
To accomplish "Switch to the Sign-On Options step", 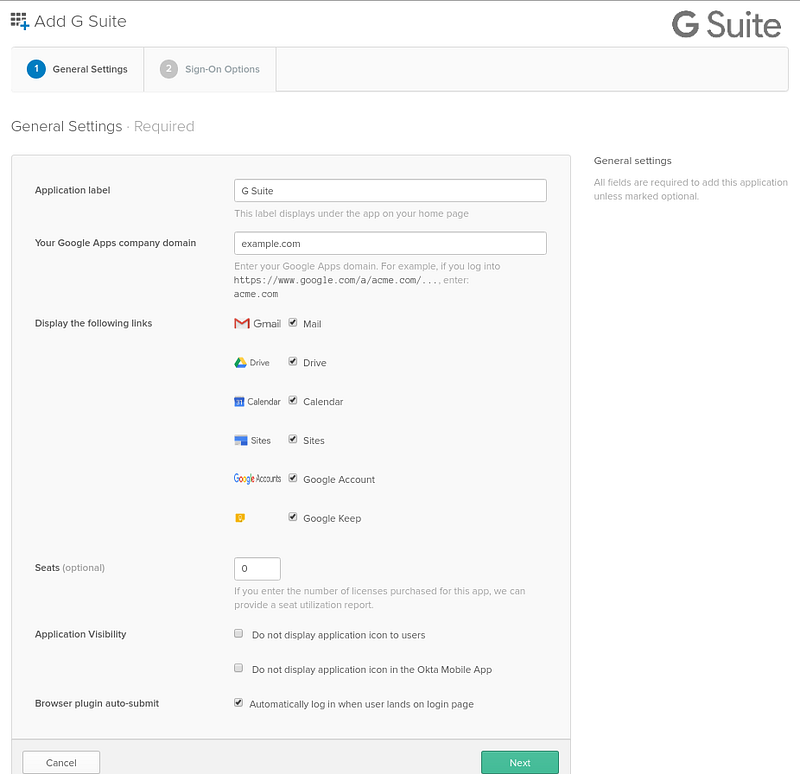I will point(210,69).
